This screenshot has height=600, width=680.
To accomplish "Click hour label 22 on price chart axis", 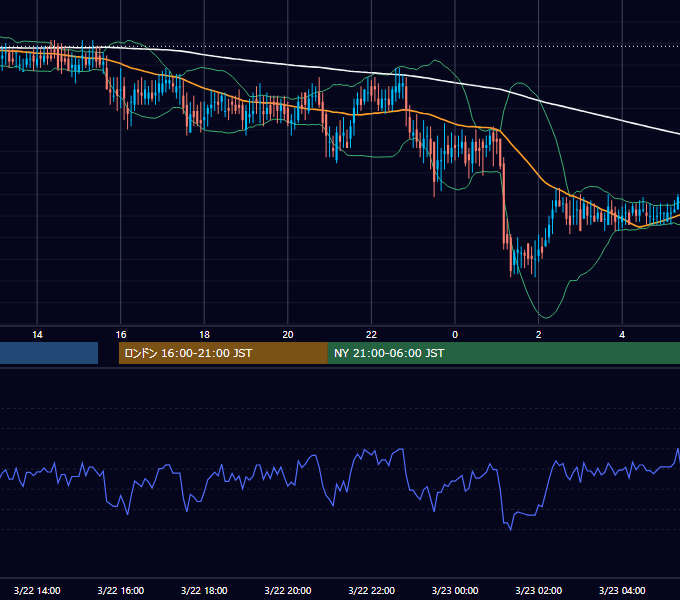I will coord(371,335).
